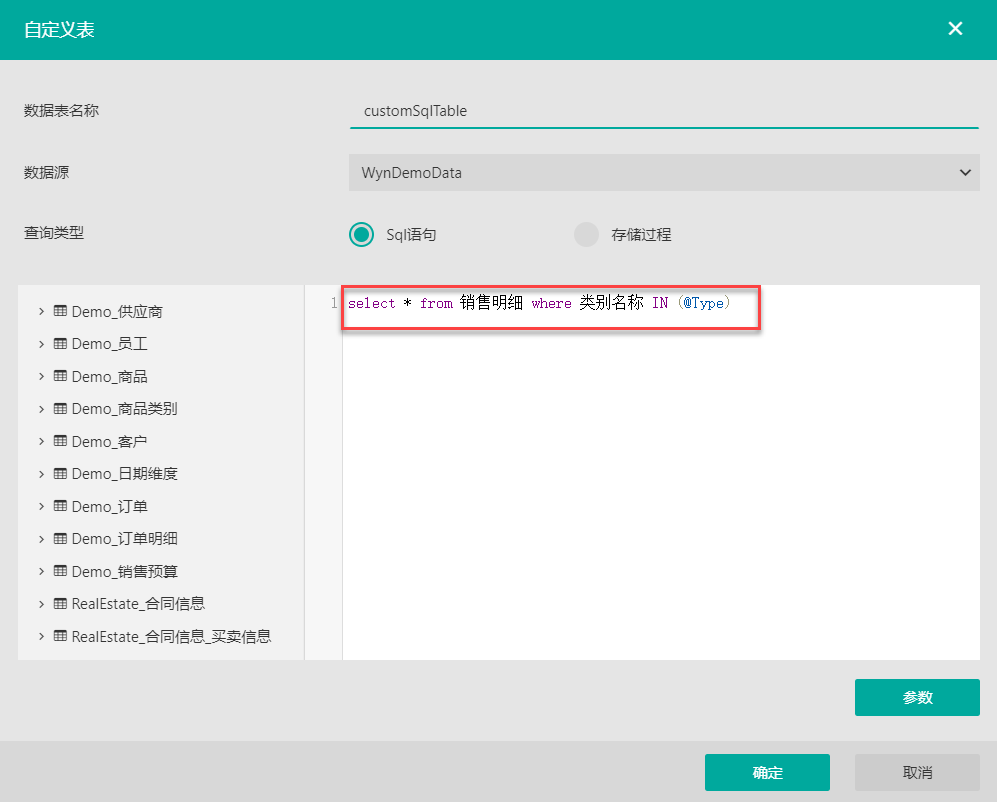The width and height of the screenshot is (997, 802).
Task: Click the table icon next to Demo_员工
Action: [60, 343]
